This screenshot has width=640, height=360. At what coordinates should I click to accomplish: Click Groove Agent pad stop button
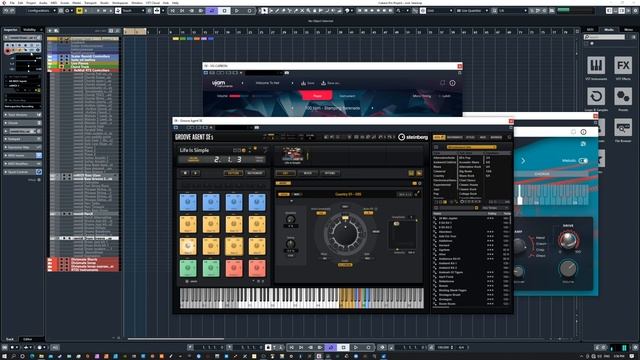pyautogui.click(x=185, y=173)
